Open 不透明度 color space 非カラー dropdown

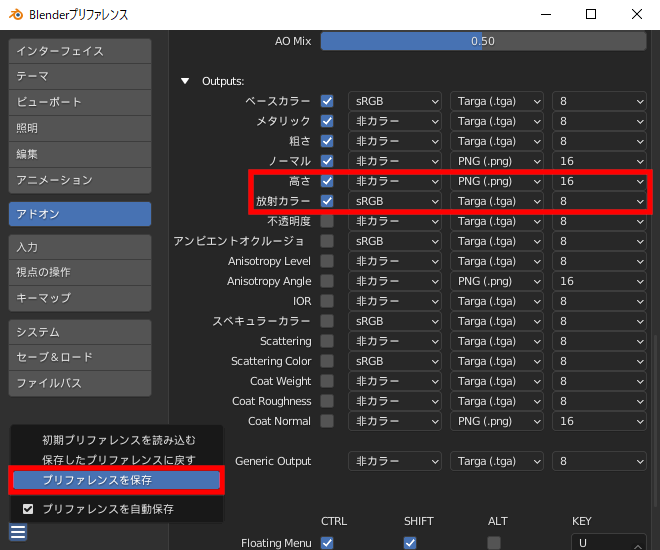pyautogui.click(x=395, y=221)
